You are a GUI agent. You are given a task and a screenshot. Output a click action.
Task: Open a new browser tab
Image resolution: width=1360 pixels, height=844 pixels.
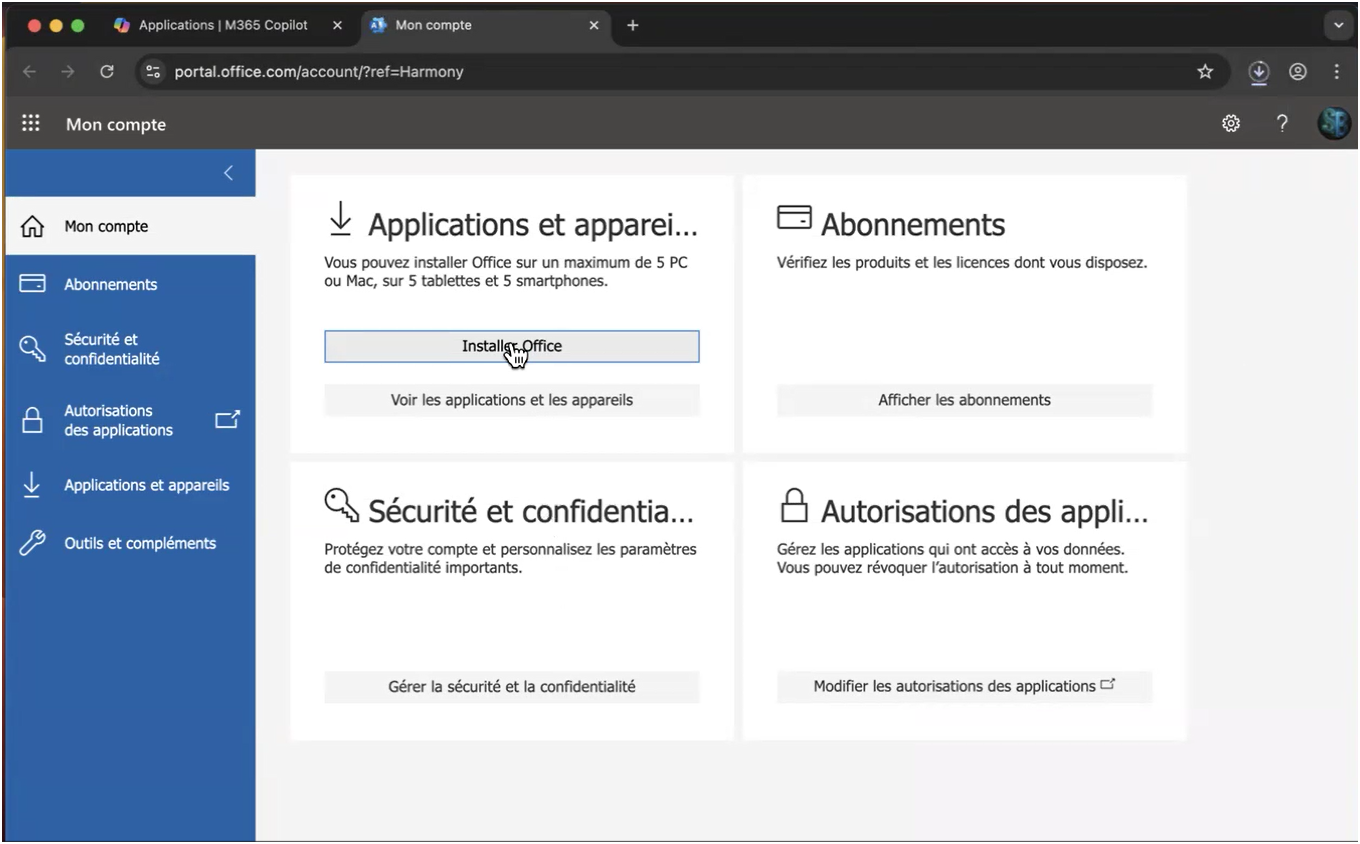(x=632, y=25)
